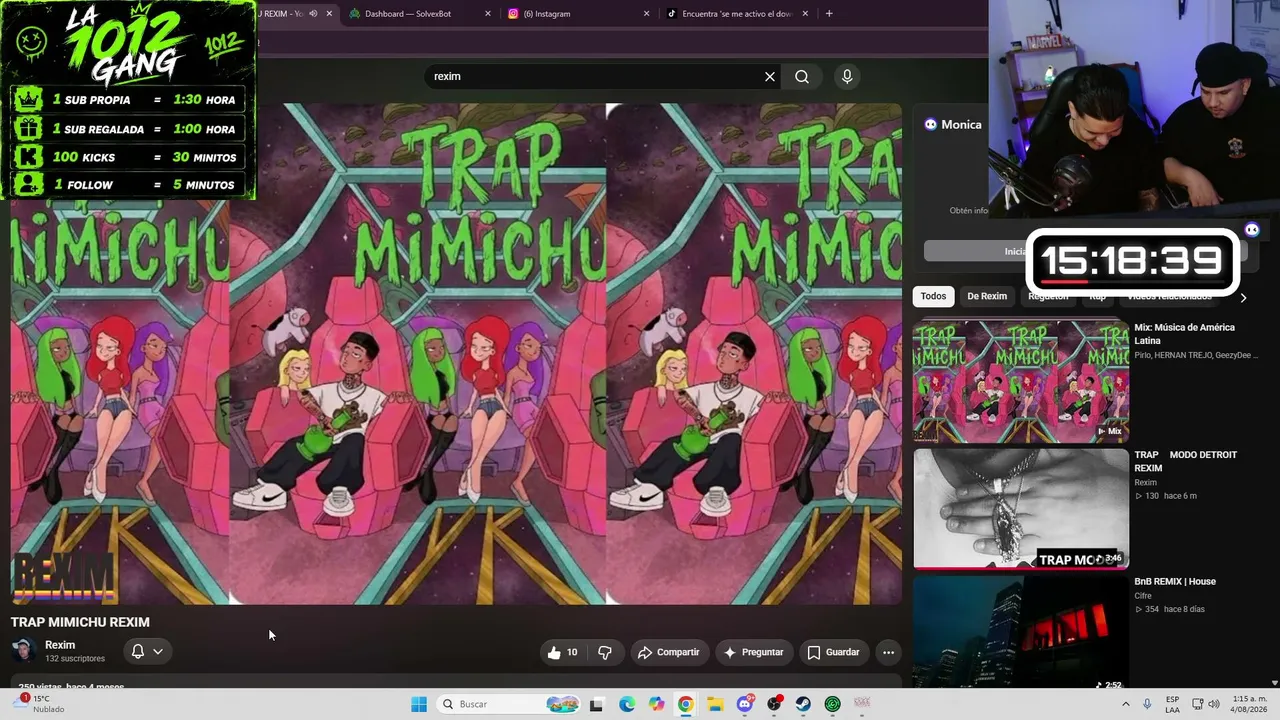Click the Monica extension logo
This screenshot has width=1280, height=720.
pos(930,125)
